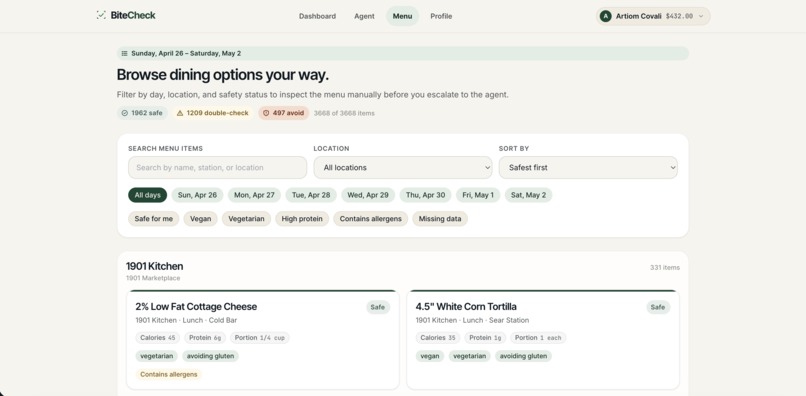
Task: Filter by Fri, May 1
Action: [x=478, y=195]
